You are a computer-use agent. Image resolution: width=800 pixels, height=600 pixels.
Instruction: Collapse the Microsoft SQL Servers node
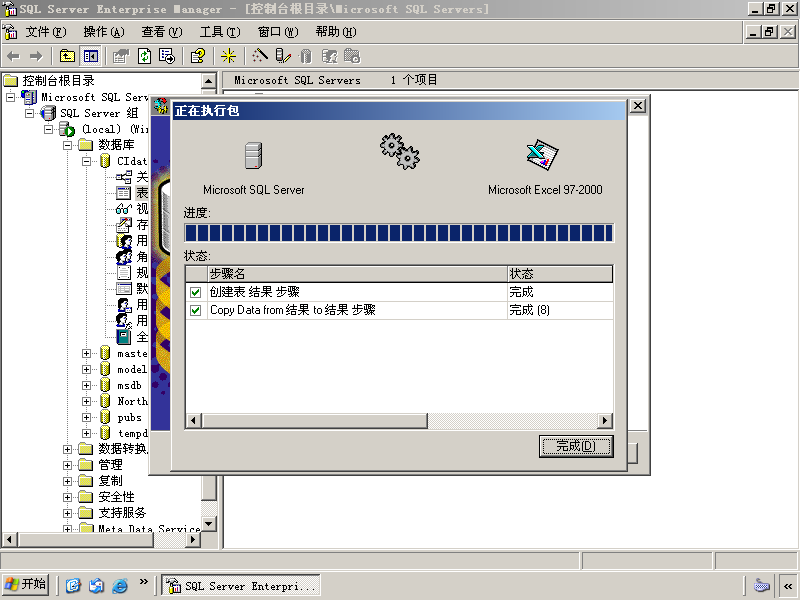11,97
